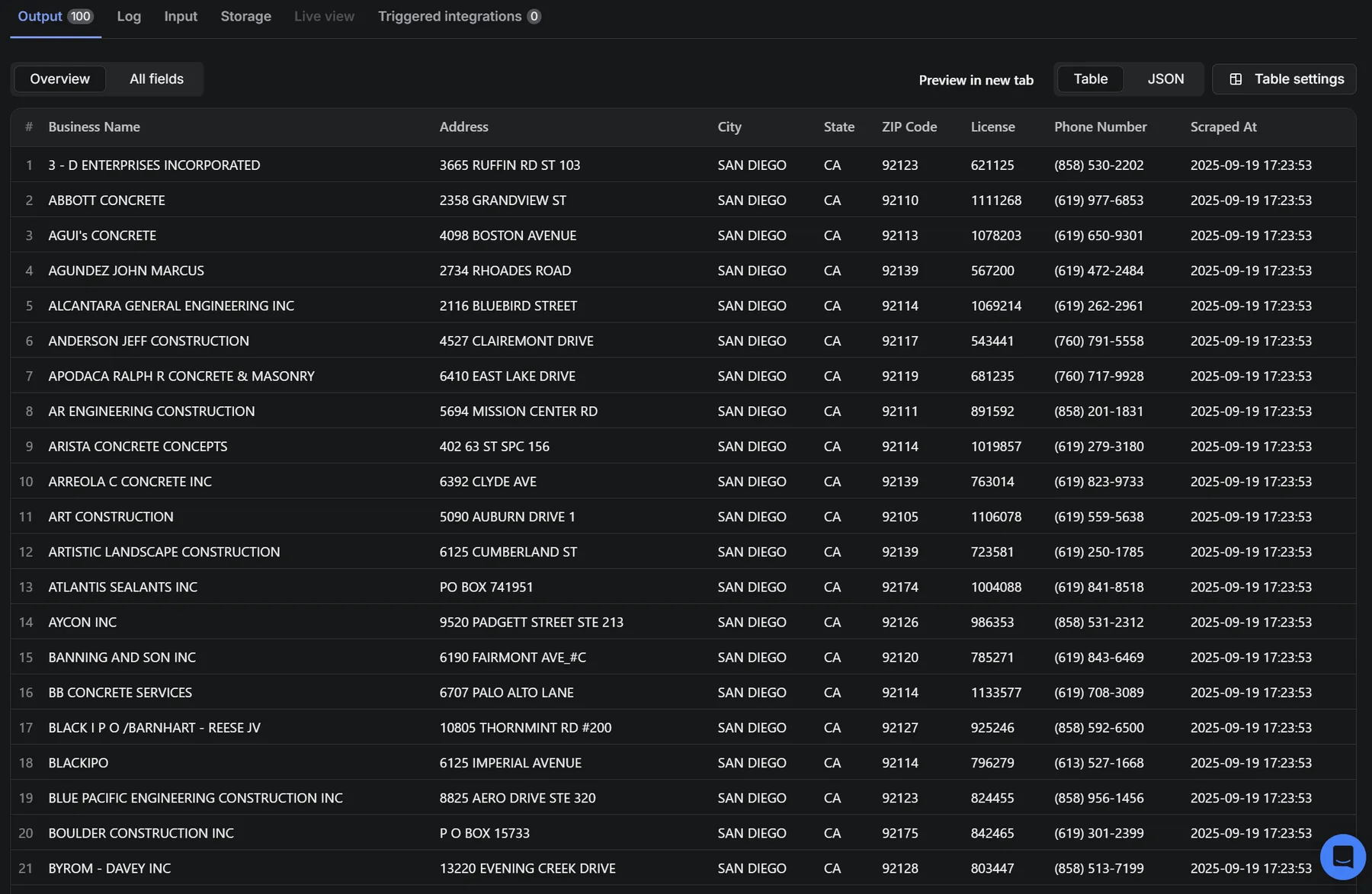Image resolution: width=1372 pixels, height=894 pixels.
Task: Open Table settings button
Action: click(x=1284, y=79)
